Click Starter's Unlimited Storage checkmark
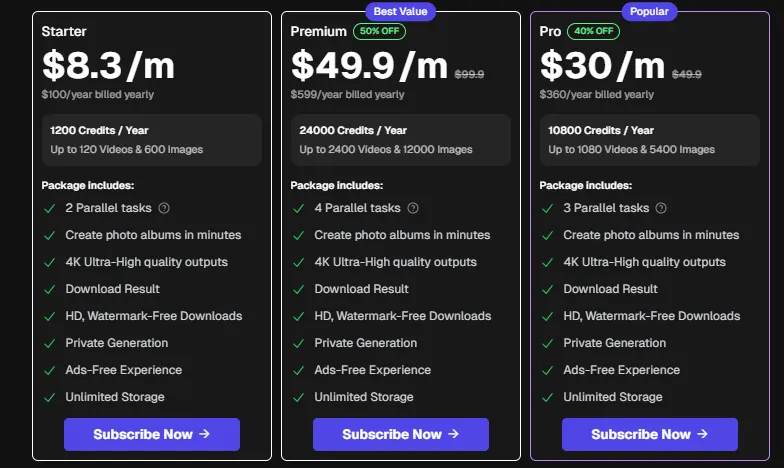Screen dimensions: 784x468 tap(48, 397)
